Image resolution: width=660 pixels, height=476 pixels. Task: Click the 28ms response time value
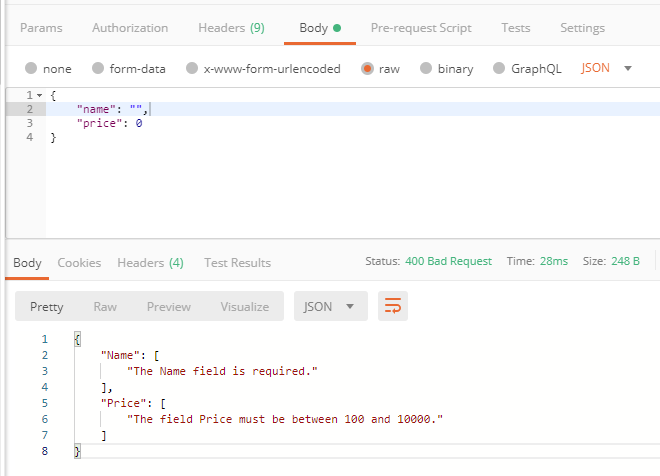tap(554, 261)
